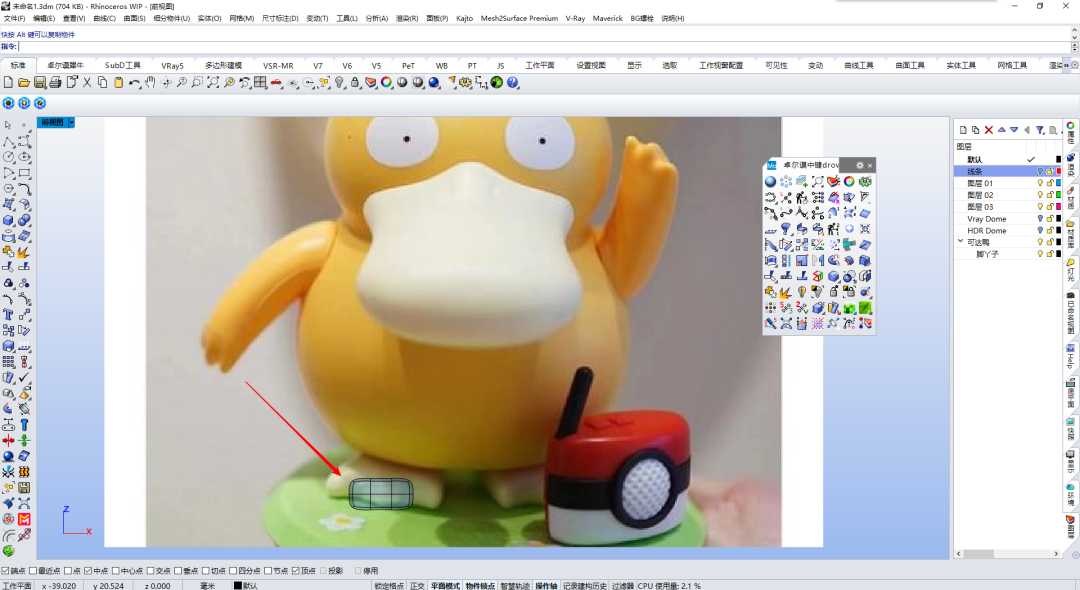Select the Pan hand tool
Viewport: 1080px width, 590px height.
click(150, 83)
